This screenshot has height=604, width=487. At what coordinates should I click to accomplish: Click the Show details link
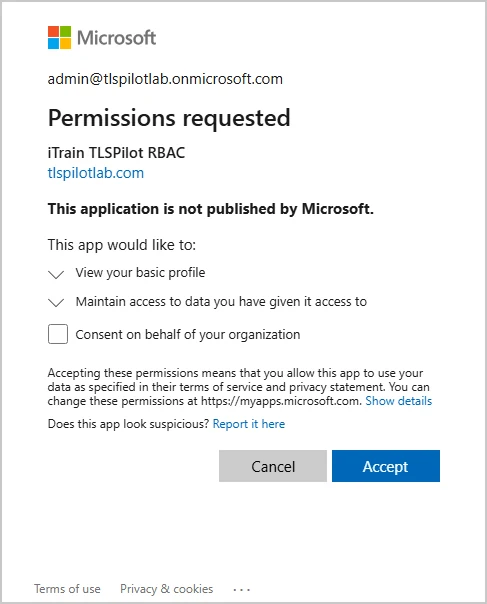tap(398, 401)
